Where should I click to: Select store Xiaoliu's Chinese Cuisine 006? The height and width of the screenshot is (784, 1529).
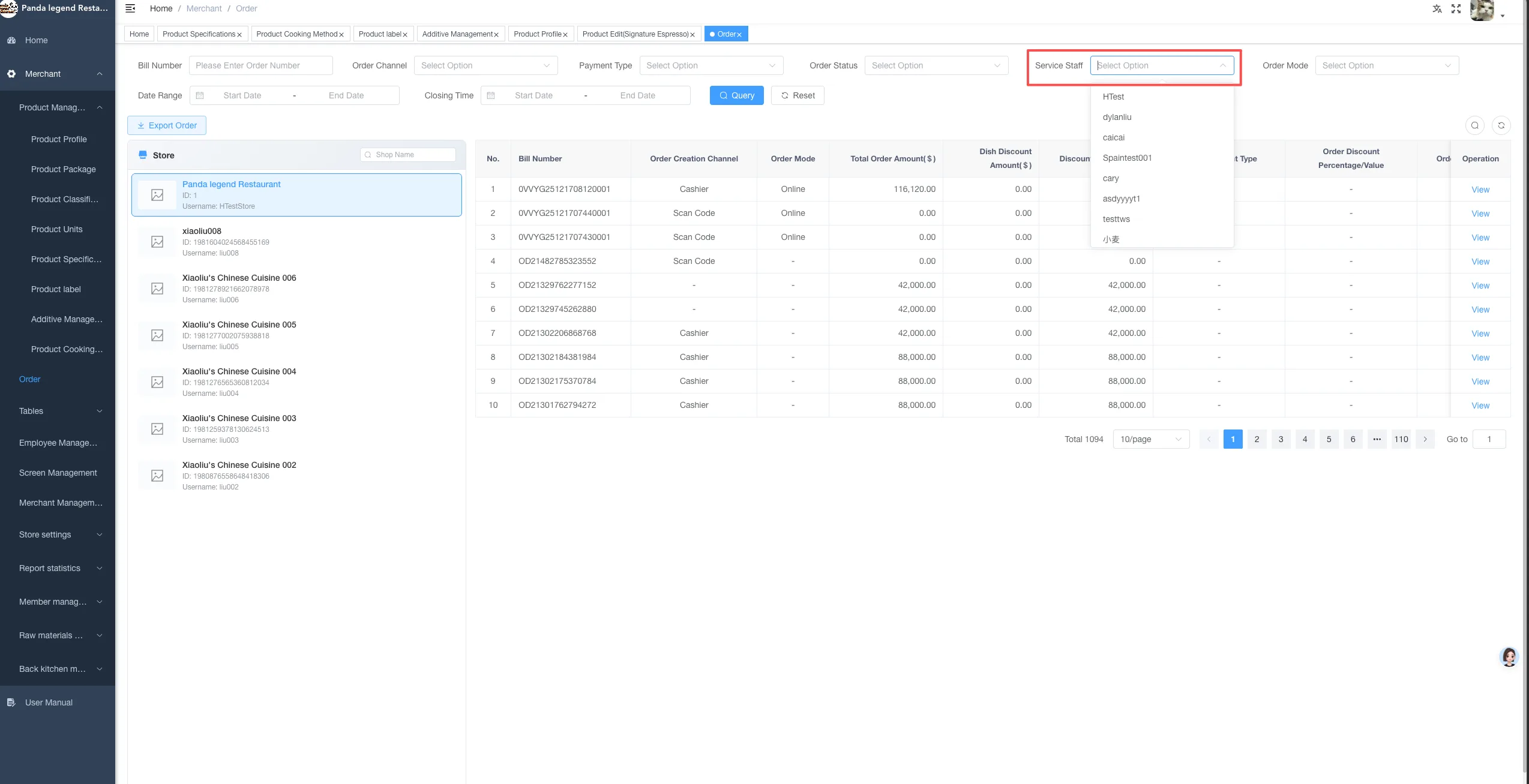[x=296, y=289]
